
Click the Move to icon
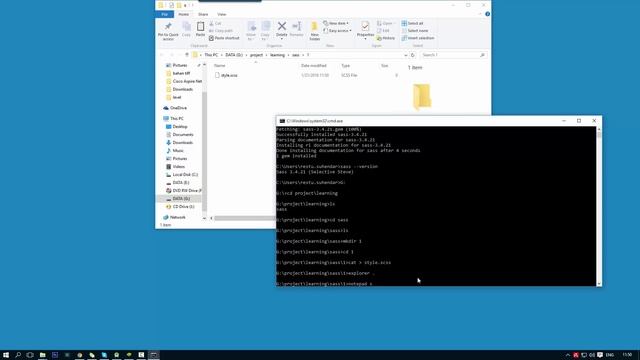tap(251, 27)
